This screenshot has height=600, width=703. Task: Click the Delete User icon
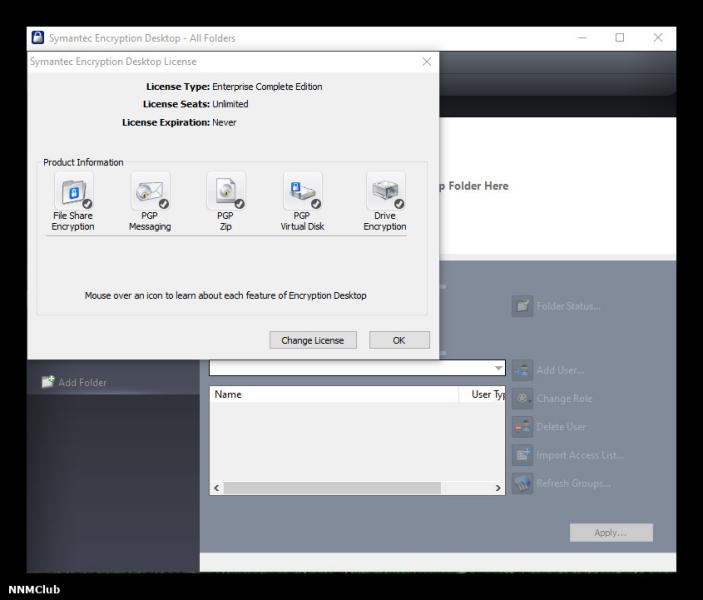pyautogui.click(x=522, y=426)
